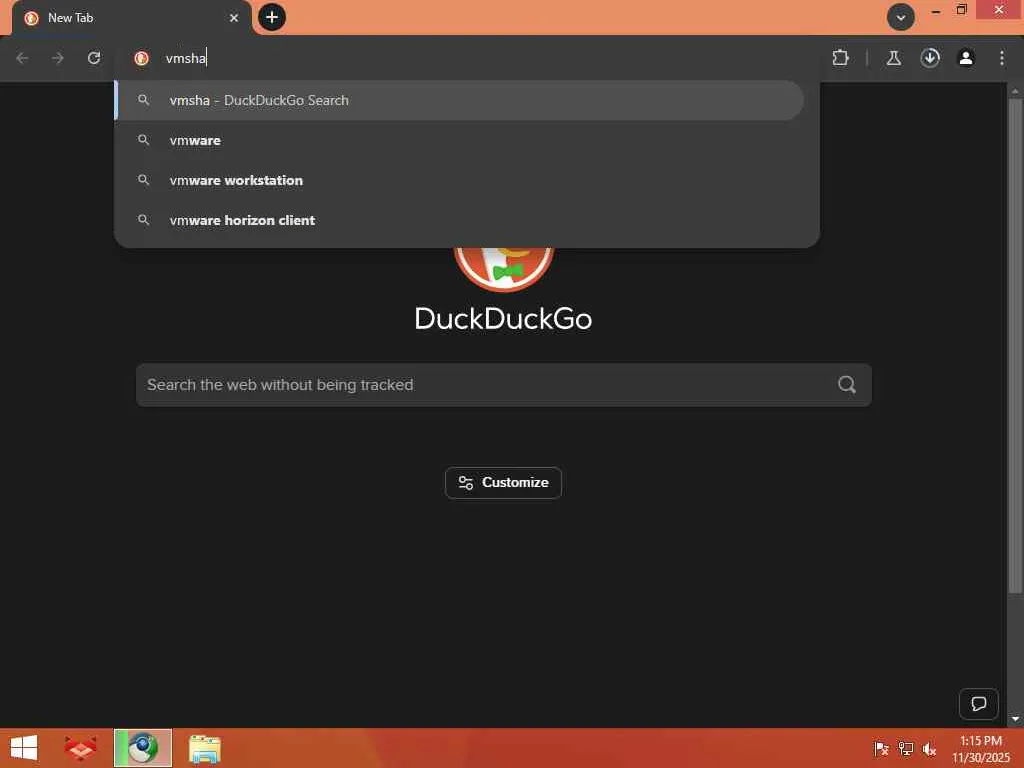This screenshot has width=1024, height=768.
Task: Open the Action Center flag tray icon
Action: click(x=881, y=748)
